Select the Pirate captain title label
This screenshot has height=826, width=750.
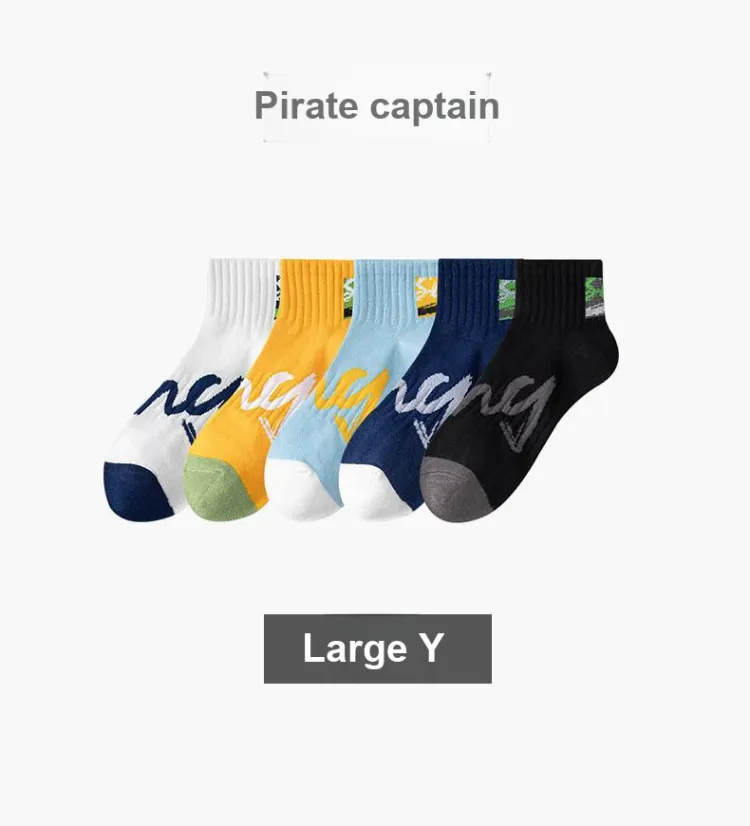377,106
